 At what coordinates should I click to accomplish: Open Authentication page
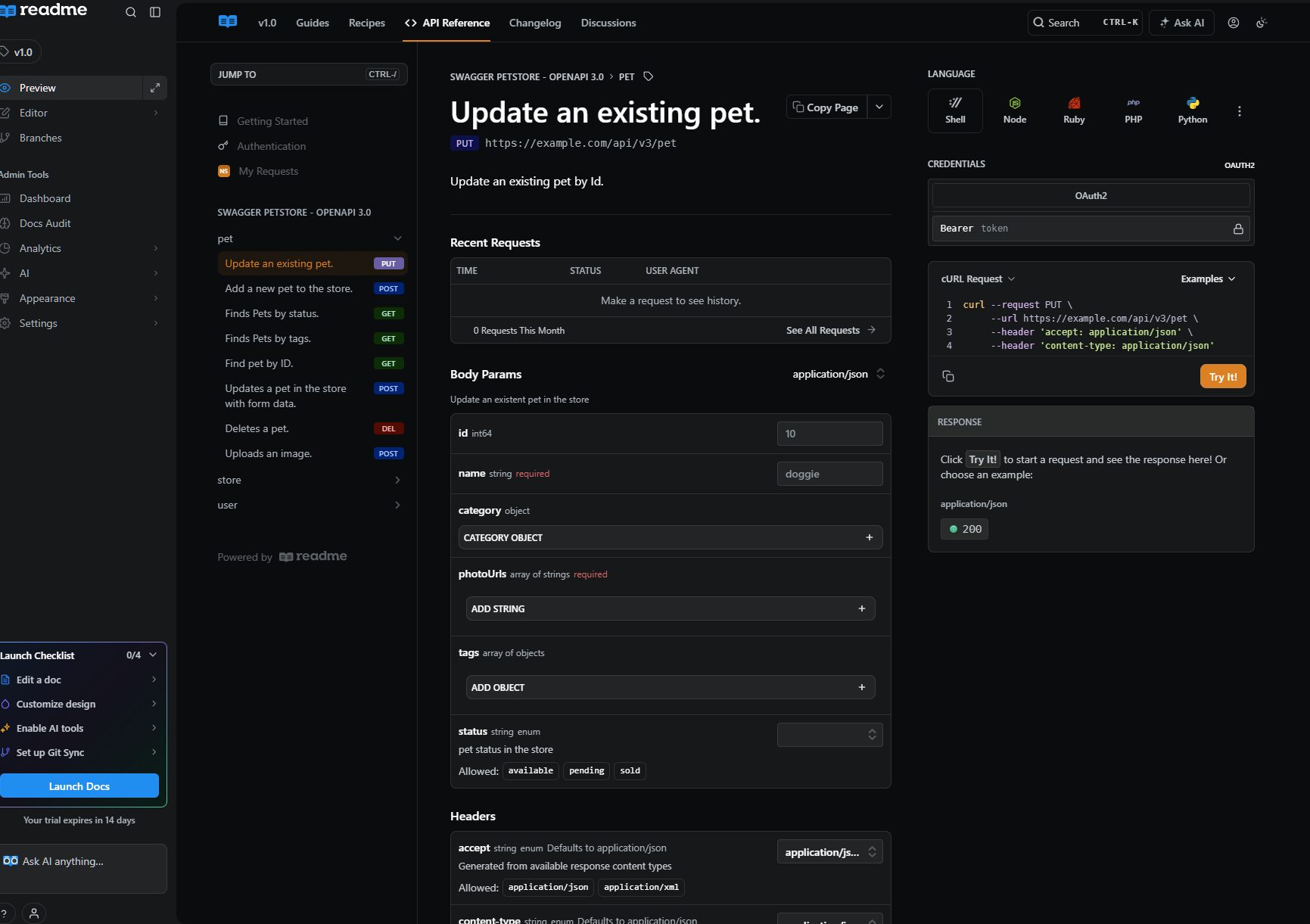pos(272,146)
